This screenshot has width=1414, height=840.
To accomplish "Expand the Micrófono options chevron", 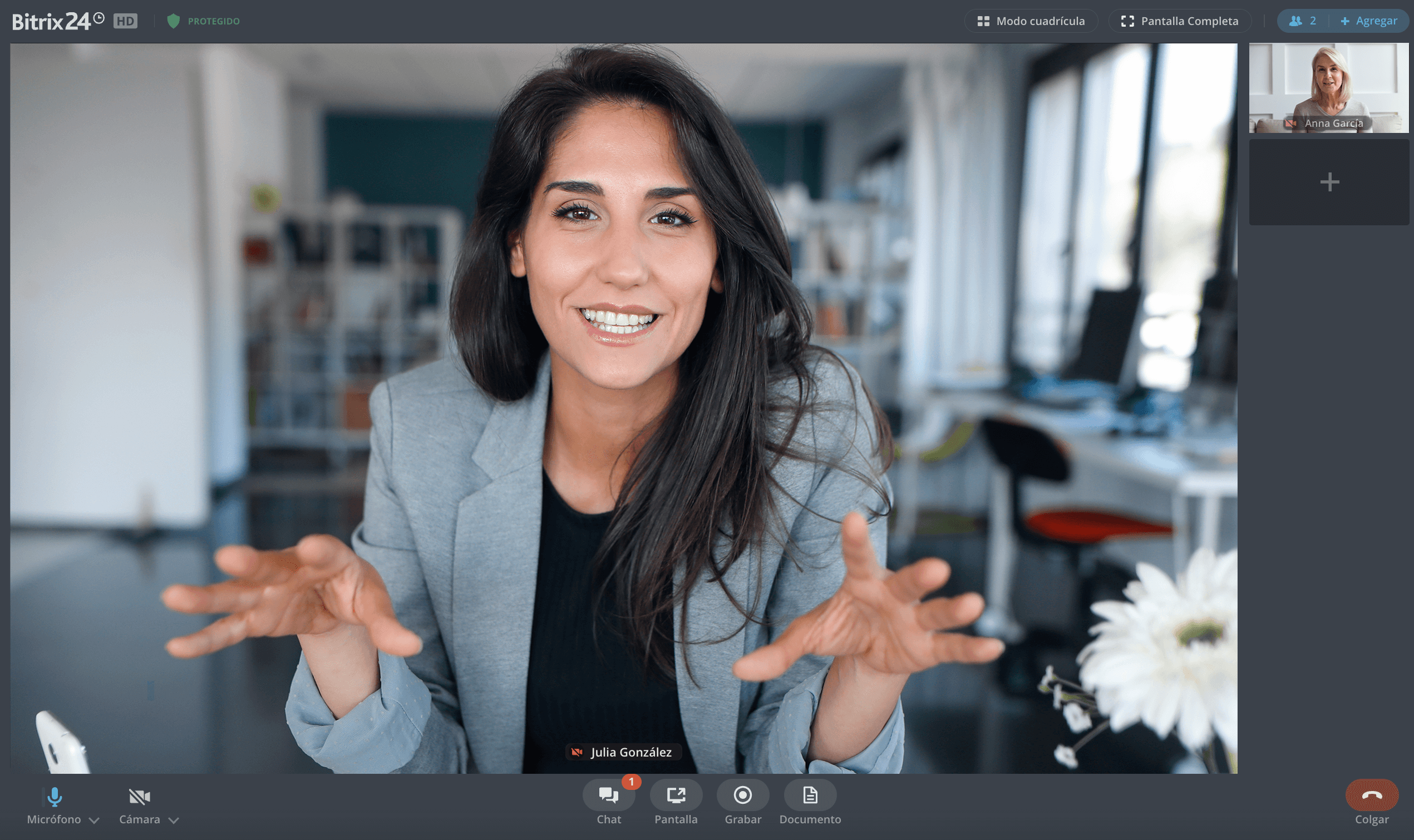I will pos(95,820).
